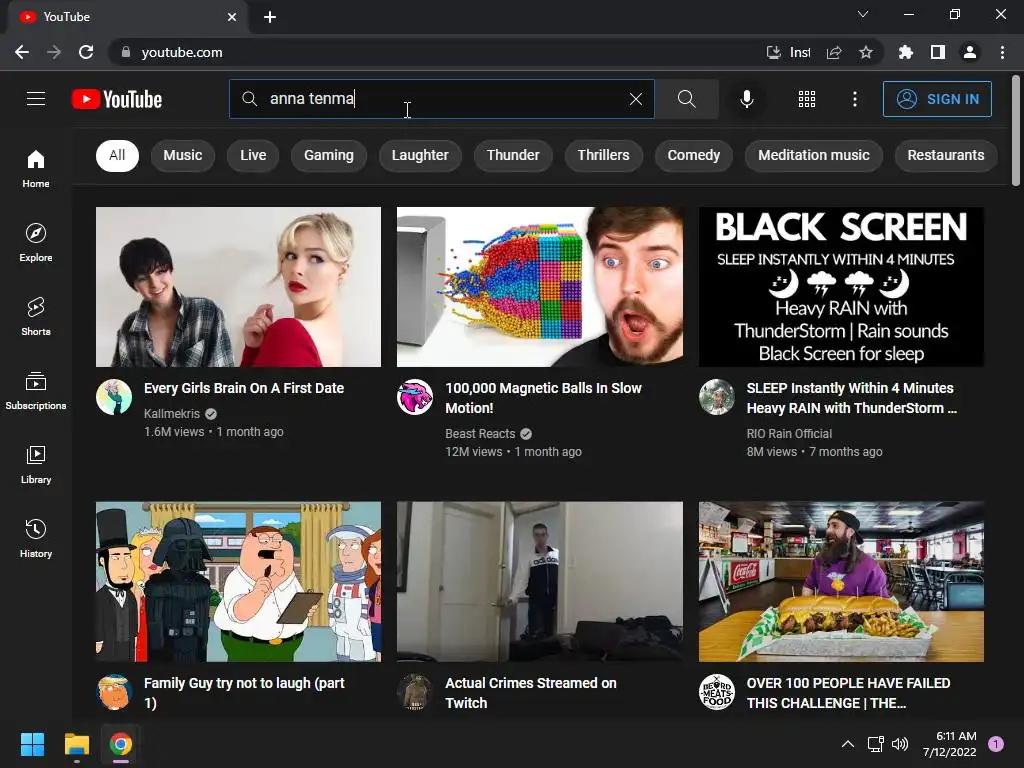
Task: Open the tab search chevron
Action: click(863, 14)
